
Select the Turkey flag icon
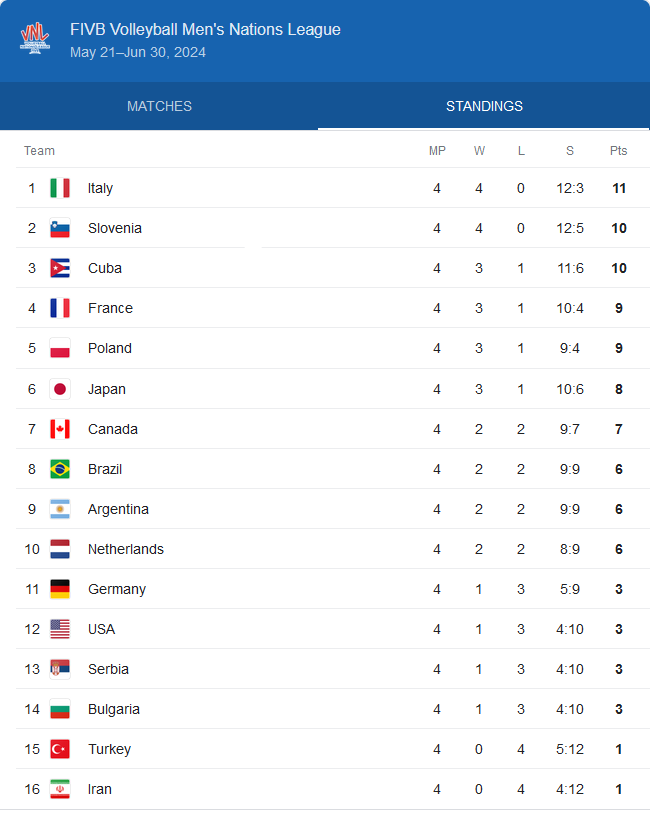(x=60, y=749)
